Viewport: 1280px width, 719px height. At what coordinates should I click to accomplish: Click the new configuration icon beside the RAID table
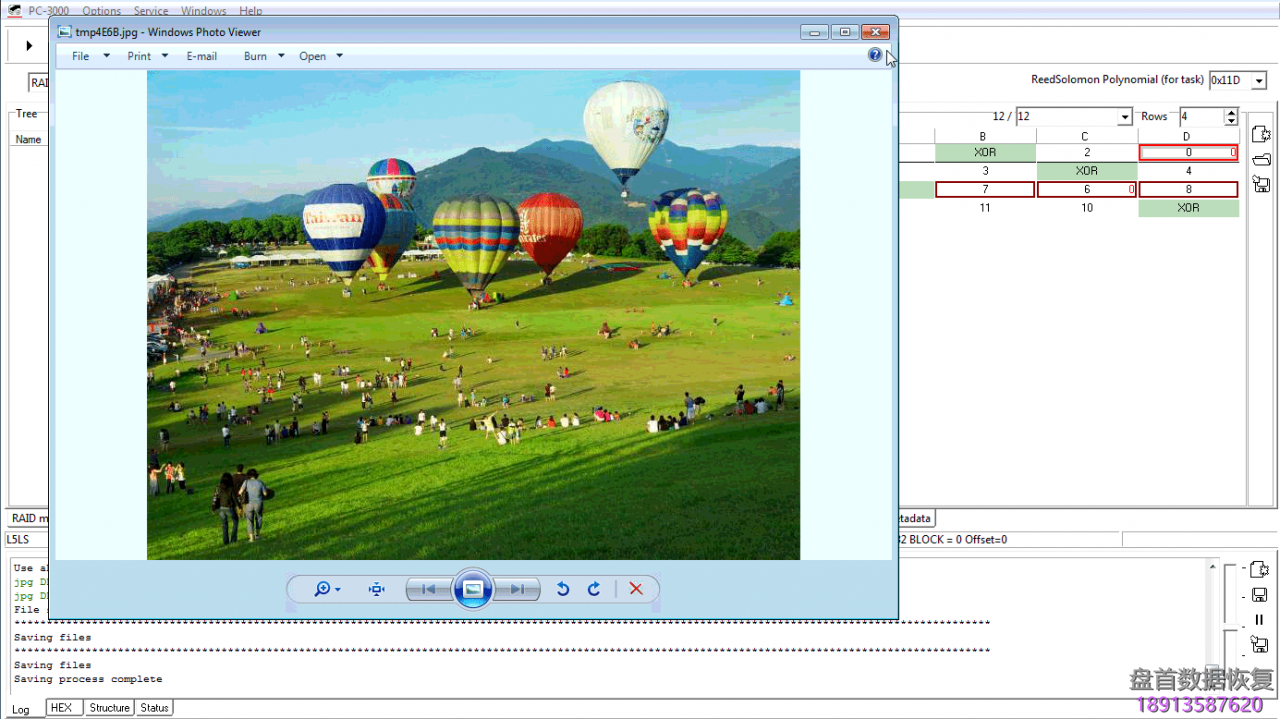point(1261,134)
